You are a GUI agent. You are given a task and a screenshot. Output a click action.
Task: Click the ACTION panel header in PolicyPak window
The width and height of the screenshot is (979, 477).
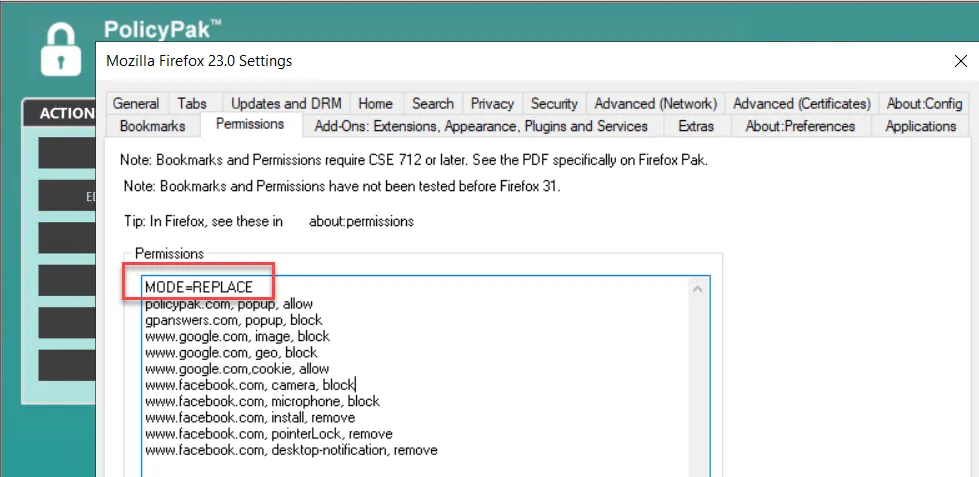[59, 113]
